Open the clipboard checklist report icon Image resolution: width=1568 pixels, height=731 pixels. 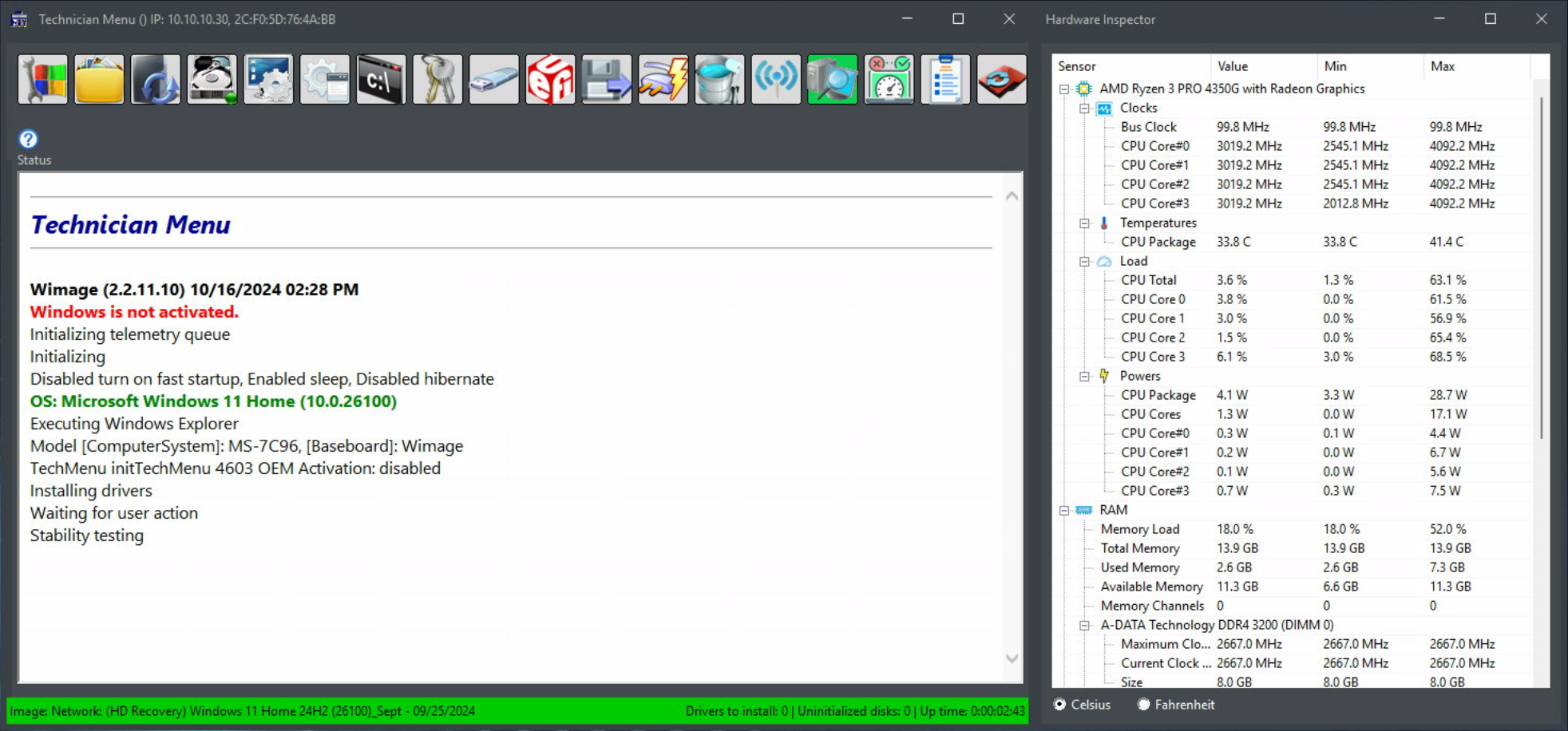click(x=945, y=79)
